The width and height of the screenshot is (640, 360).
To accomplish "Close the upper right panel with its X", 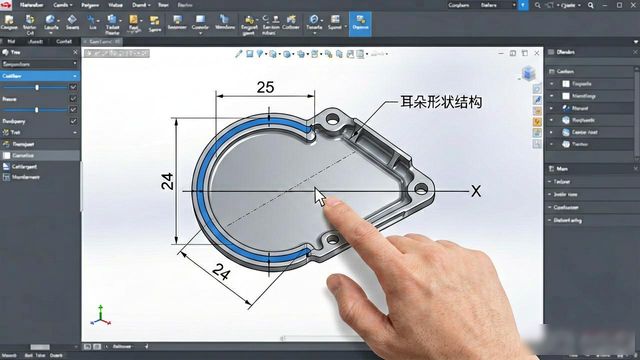I will [636, 52].
